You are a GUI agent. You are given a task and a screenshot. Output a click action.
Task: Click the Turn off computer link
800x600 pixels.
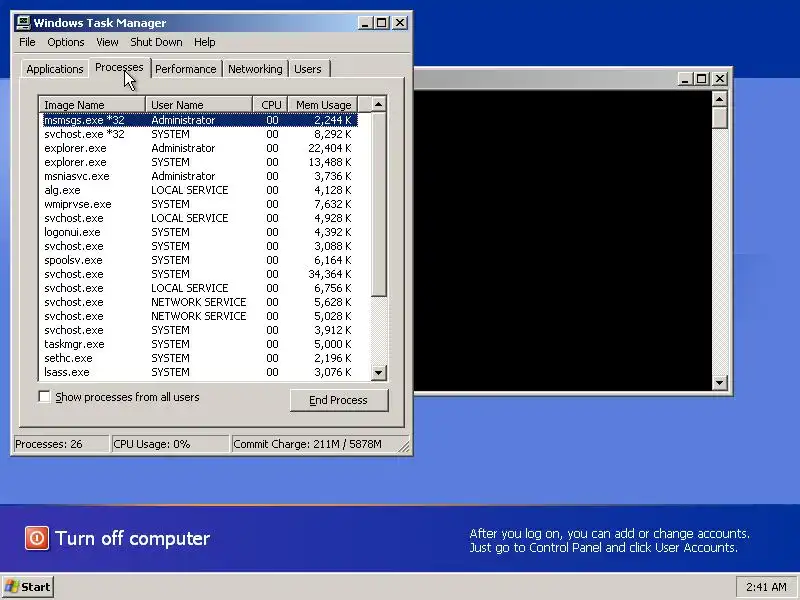click(133, 538)
